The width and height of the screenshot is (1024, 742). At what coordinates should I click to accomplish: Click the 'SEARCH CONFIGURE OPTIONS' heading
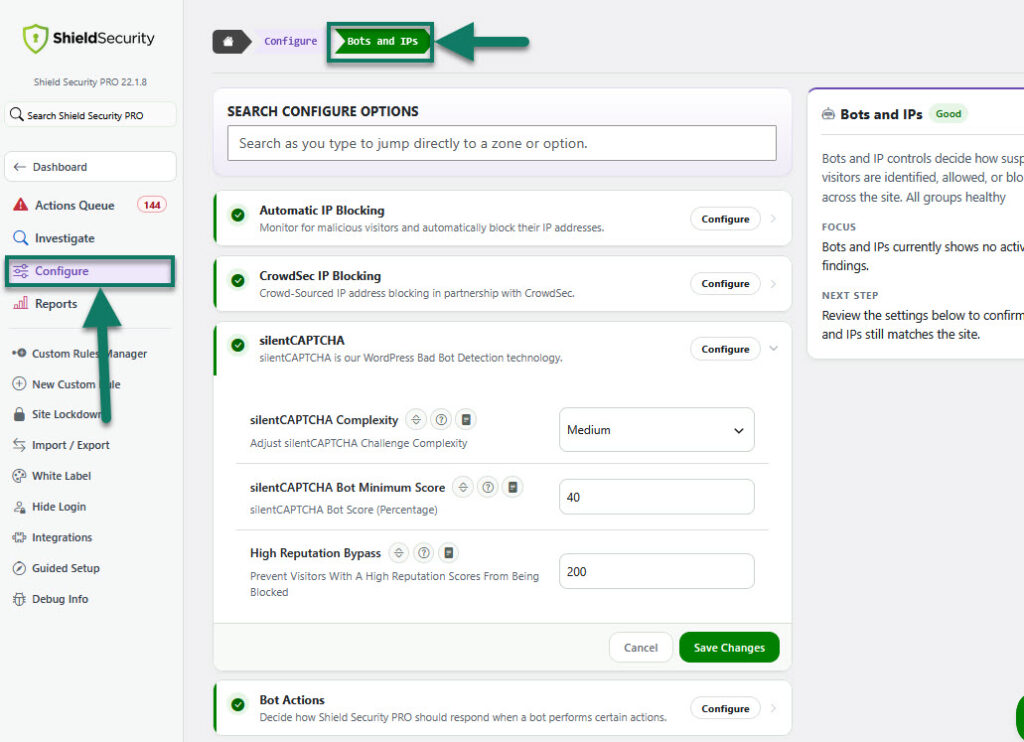point(323,111)
